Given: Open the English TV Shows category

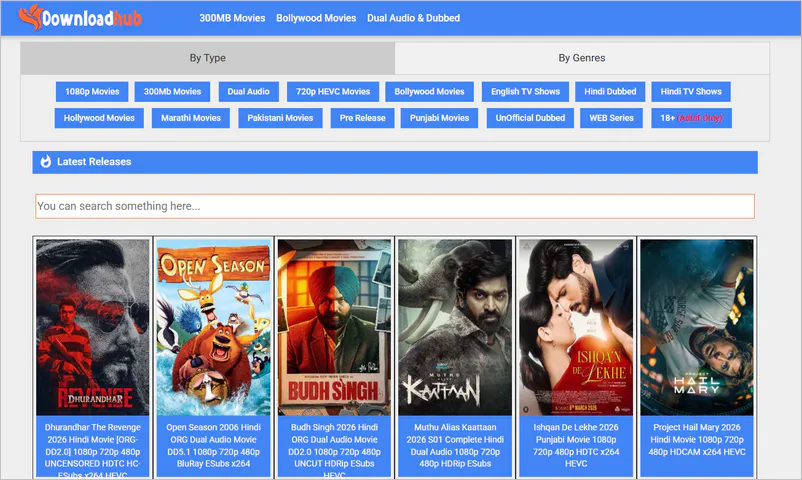Looking at the screenshot, I should (525, 92).
